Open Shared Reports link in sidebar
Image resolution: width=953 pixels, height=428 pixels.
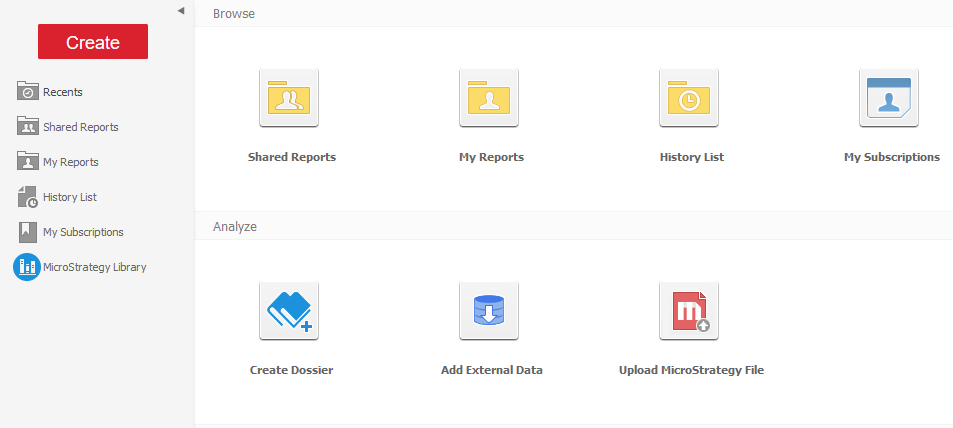coord(81,127)
